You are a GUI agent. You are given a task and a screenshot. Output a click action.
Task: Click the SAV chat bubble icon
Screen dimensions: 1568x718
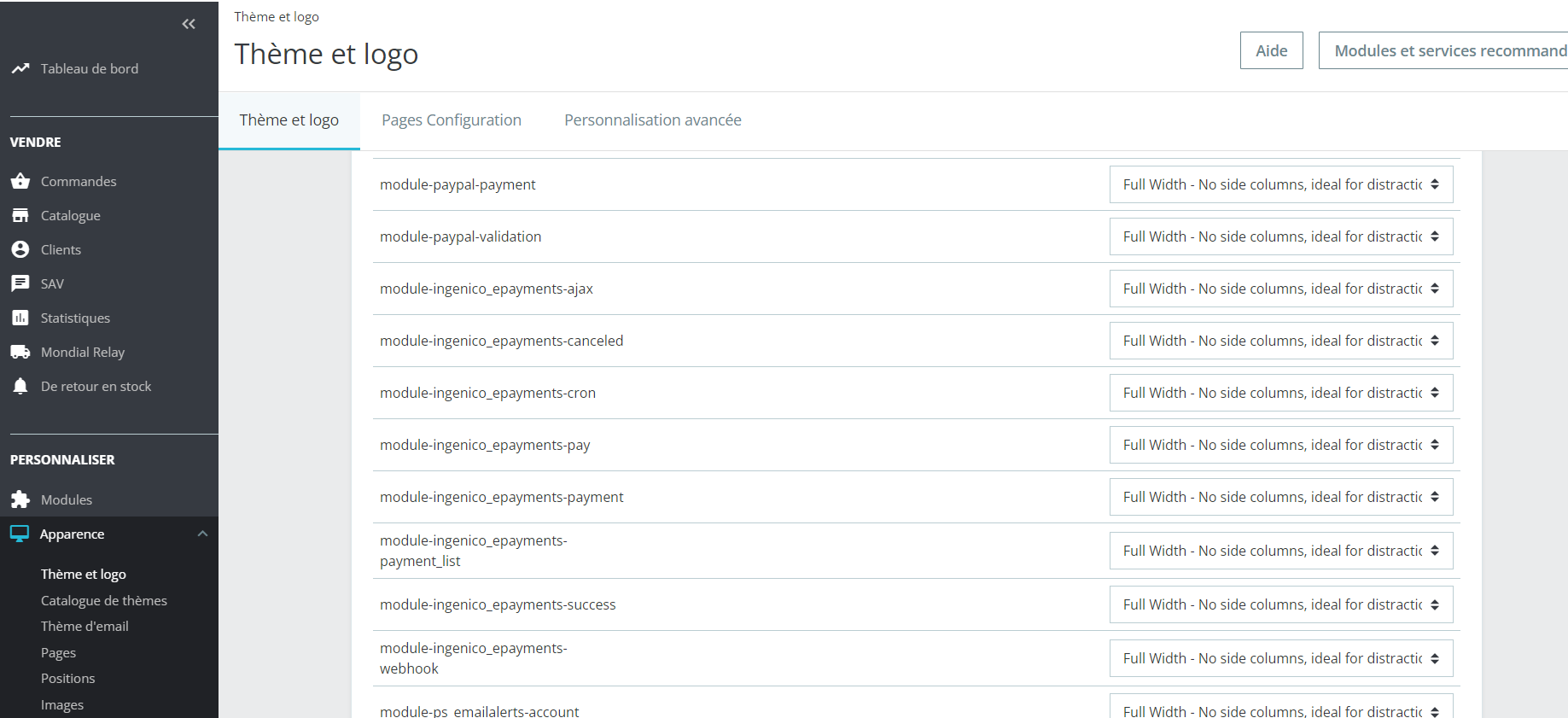[20, 283]
